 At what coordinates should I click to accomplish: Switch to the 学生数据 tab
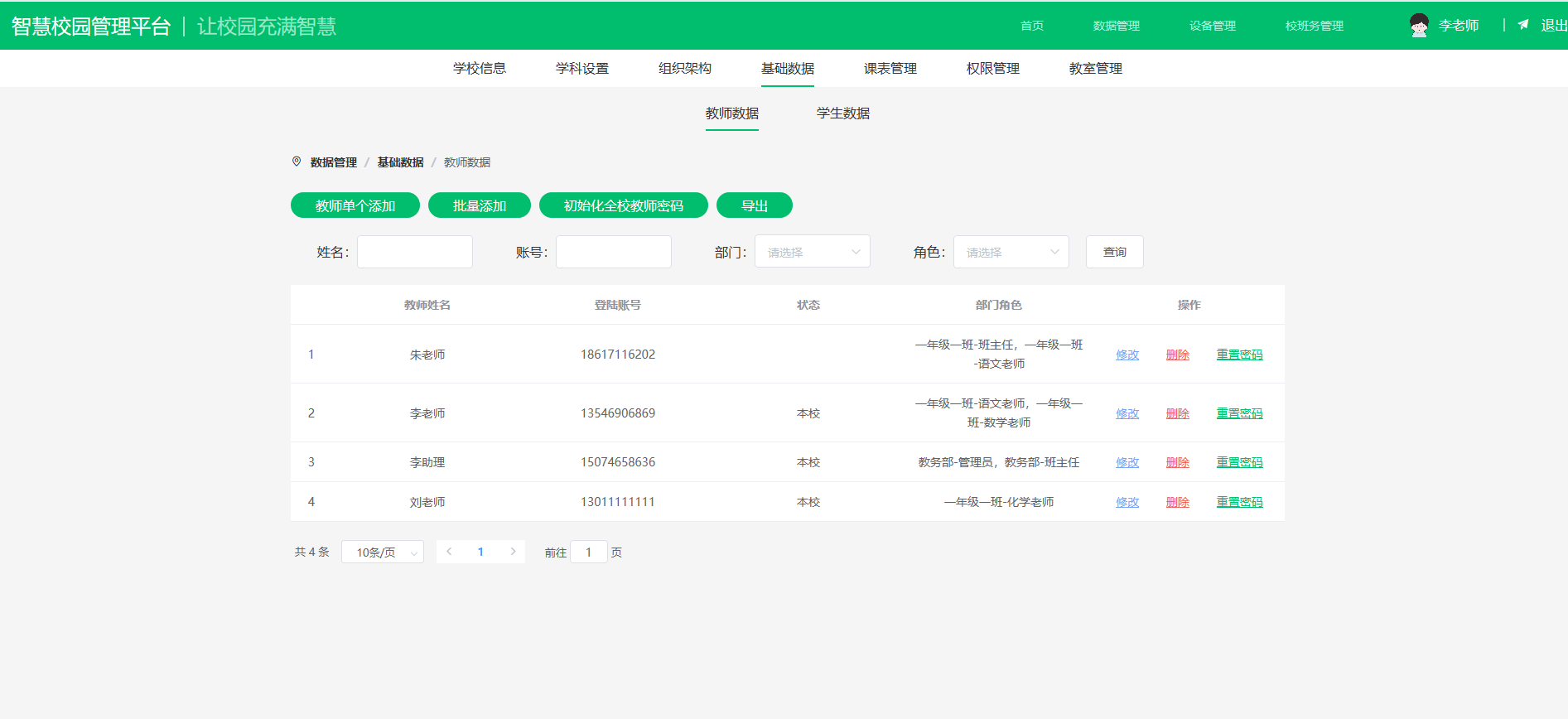click(842, 113)
